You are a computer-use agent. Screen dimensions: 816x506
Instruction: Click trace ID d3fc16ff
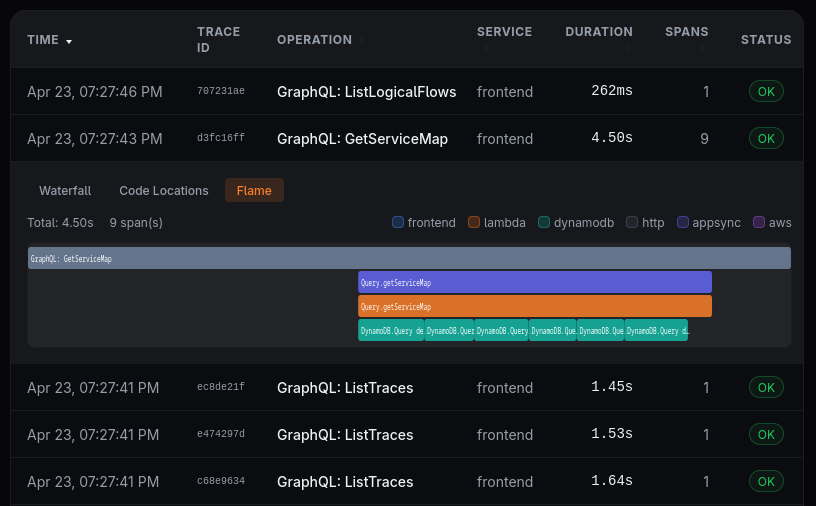point(221,137)
